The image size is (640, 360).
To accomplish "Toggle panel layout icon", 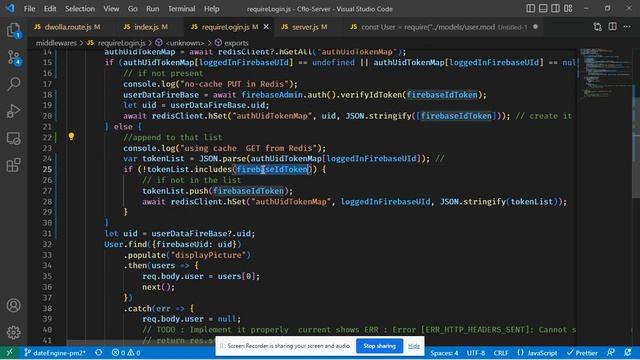I will pyautogui.click(x=543, y=8).
